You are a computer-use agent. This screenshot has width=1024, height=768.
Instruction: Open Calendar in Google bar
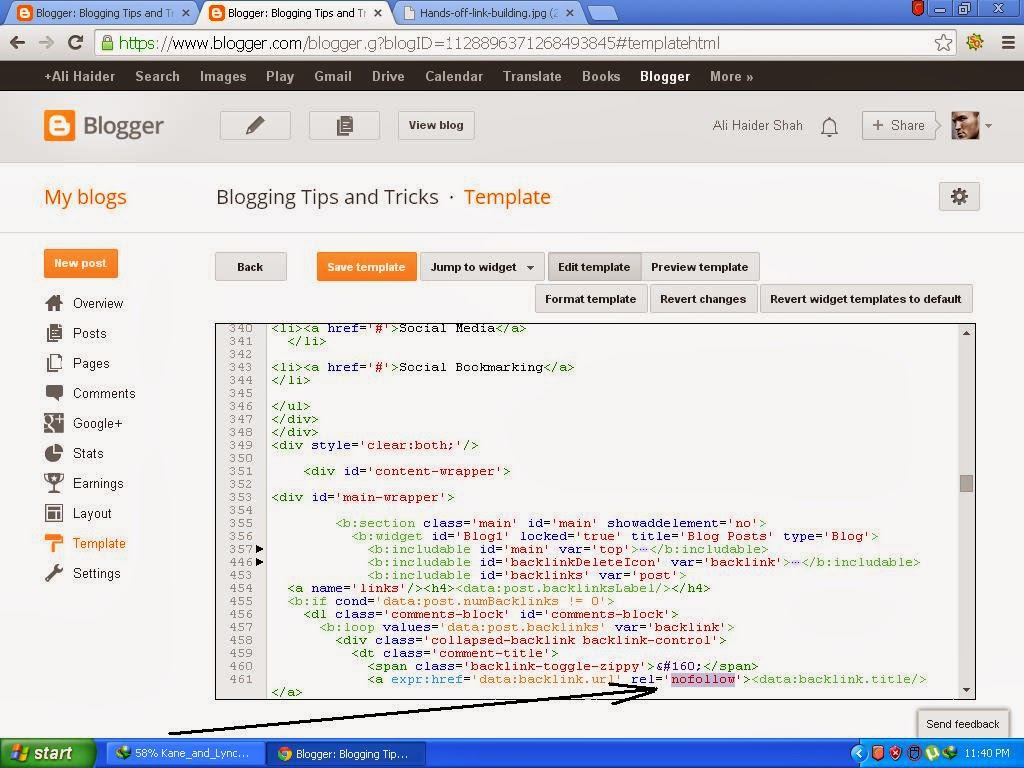point(454,76)
